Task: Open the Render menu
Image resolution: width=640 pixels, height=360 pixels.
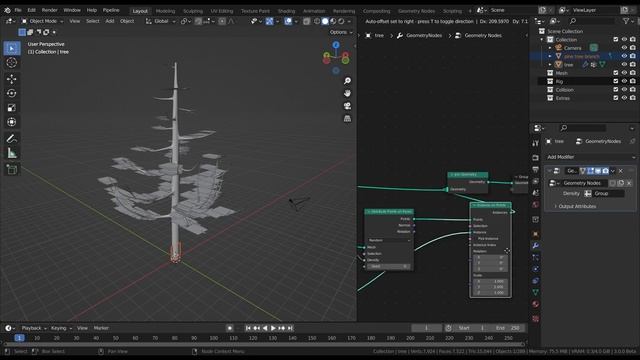Action: (49, 10)
